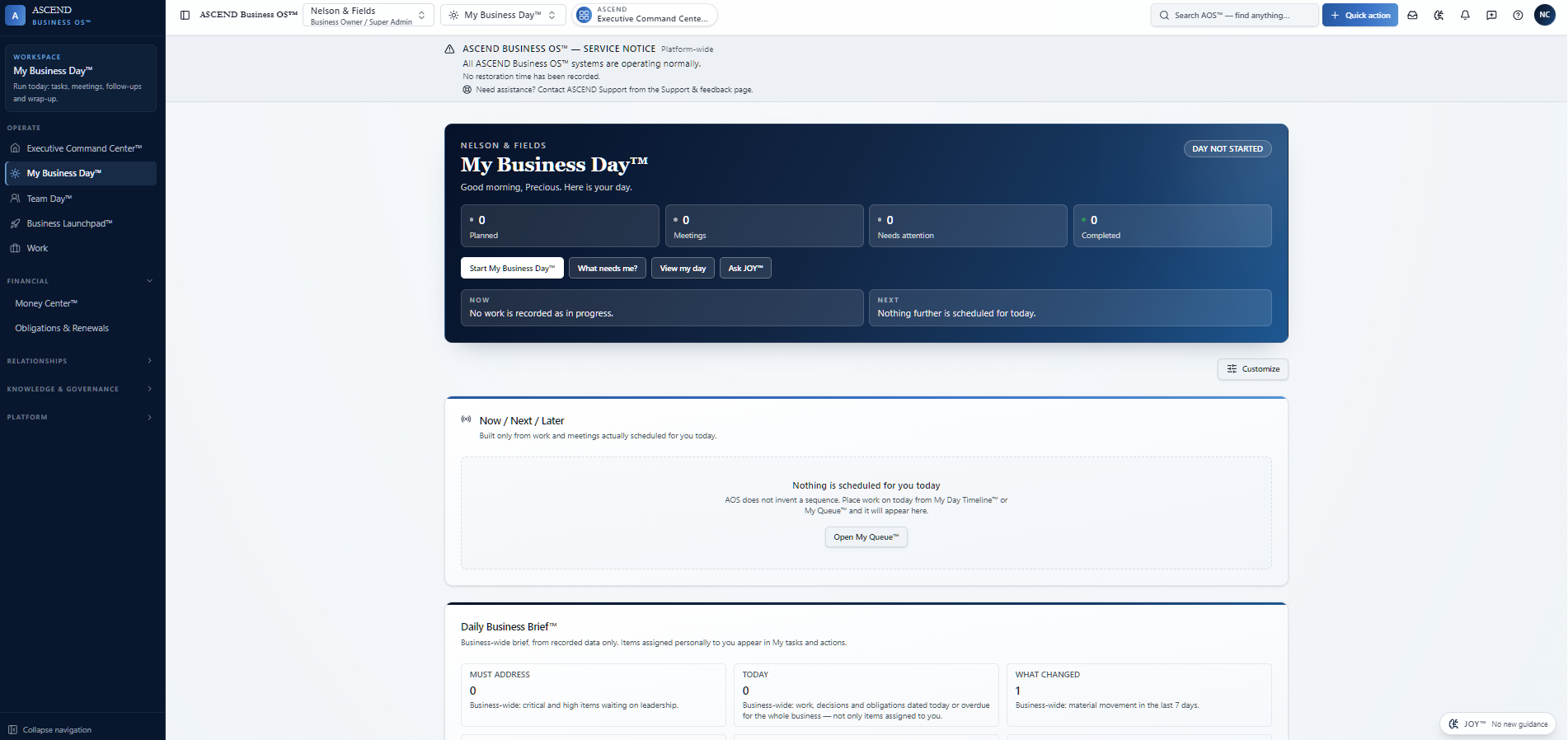
Task: Click 'Nothing is scheduled for you today' text
Action: [x=866, y=485]
